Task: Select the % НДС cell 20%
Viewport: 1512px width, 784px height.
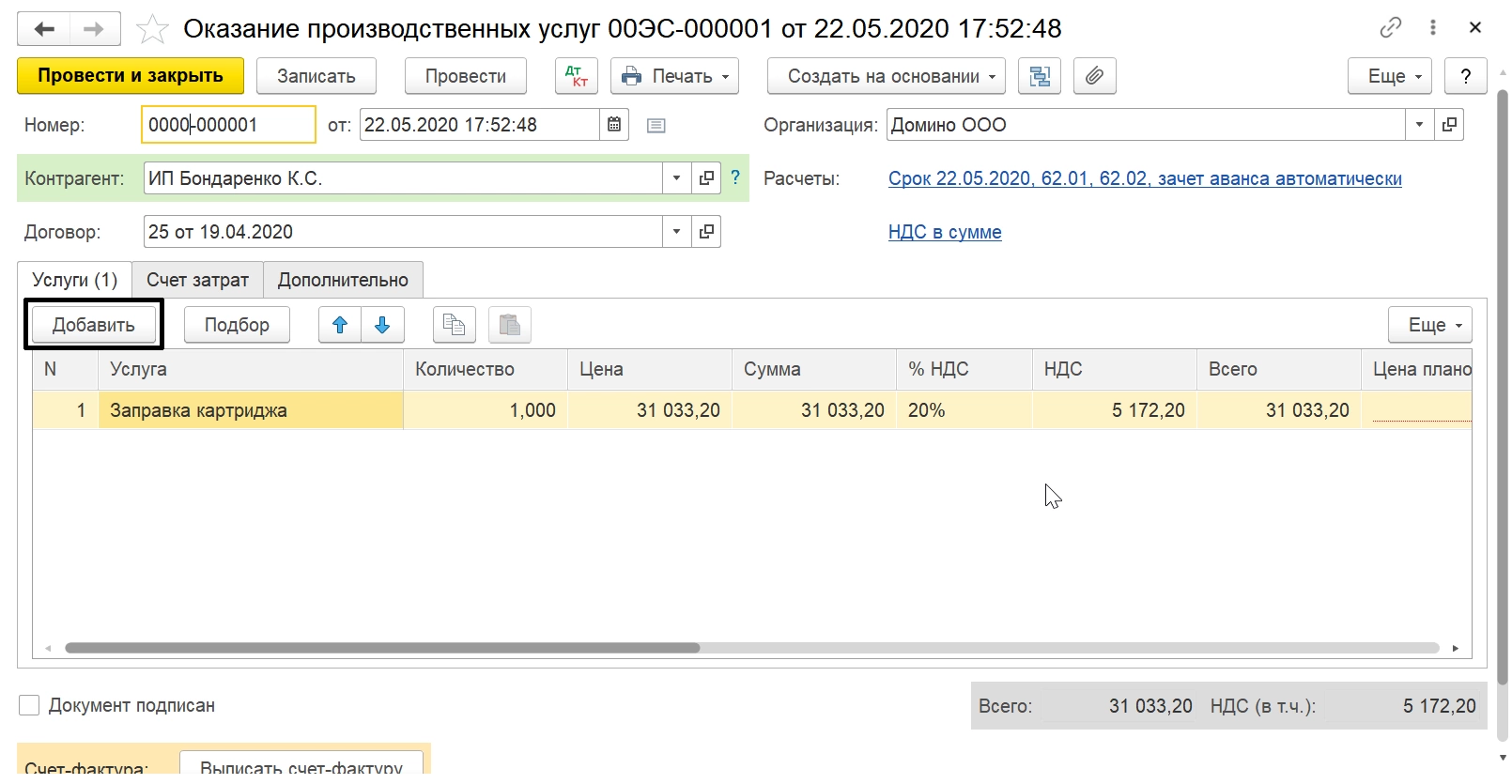Action: click(964, 410)
